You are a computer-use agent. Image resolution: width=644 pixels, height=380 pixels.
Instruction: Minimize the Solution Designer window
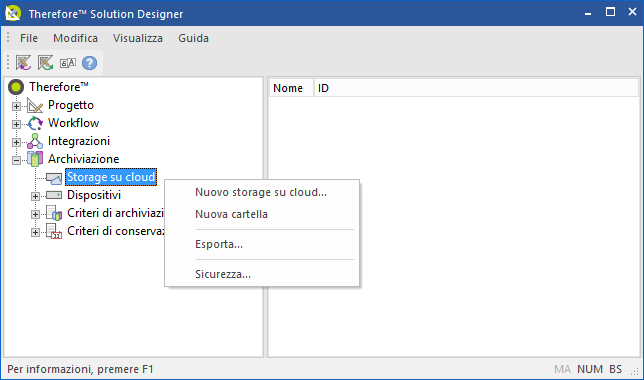[x=588, y=13]
